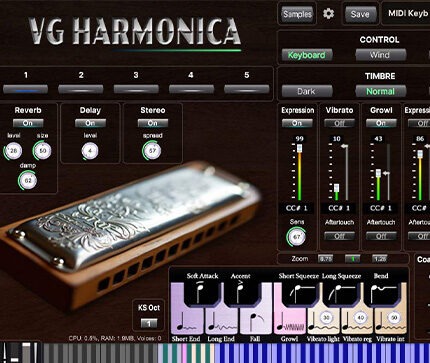Set Zoom to 1.25

click(379, 259)
